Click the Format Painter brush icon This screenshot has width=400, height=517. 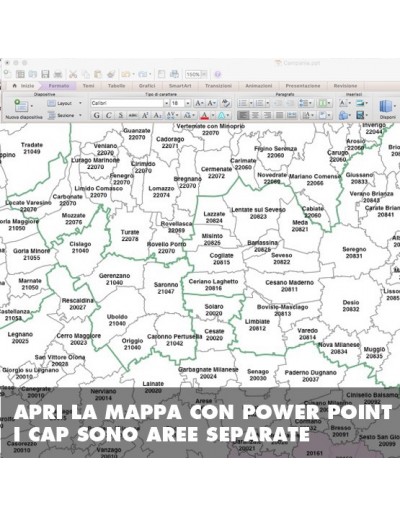(111, 74)
